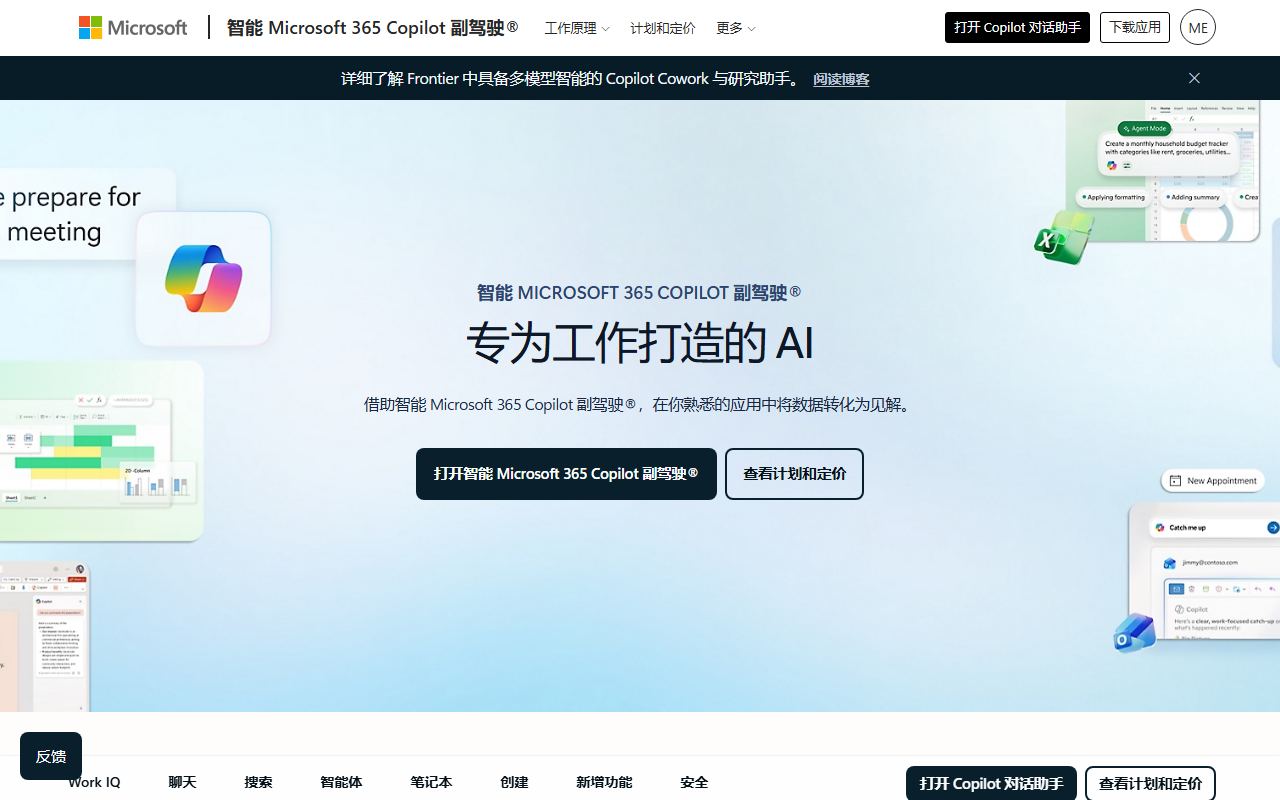Click the 专为工作打造的 AI headline
1280x800 pixels.
click(640, 343)
